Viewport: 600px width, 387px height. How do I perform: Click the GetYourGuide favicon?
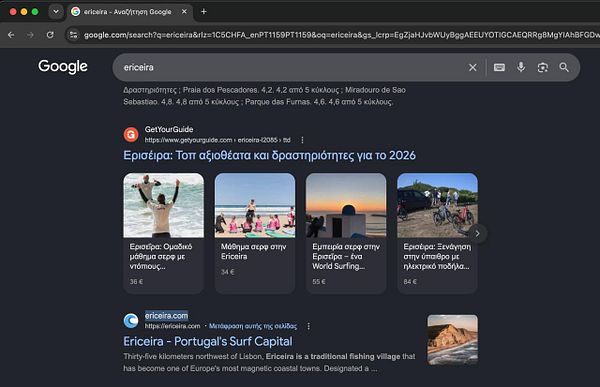pyautogui.click(x=131, y=134)
